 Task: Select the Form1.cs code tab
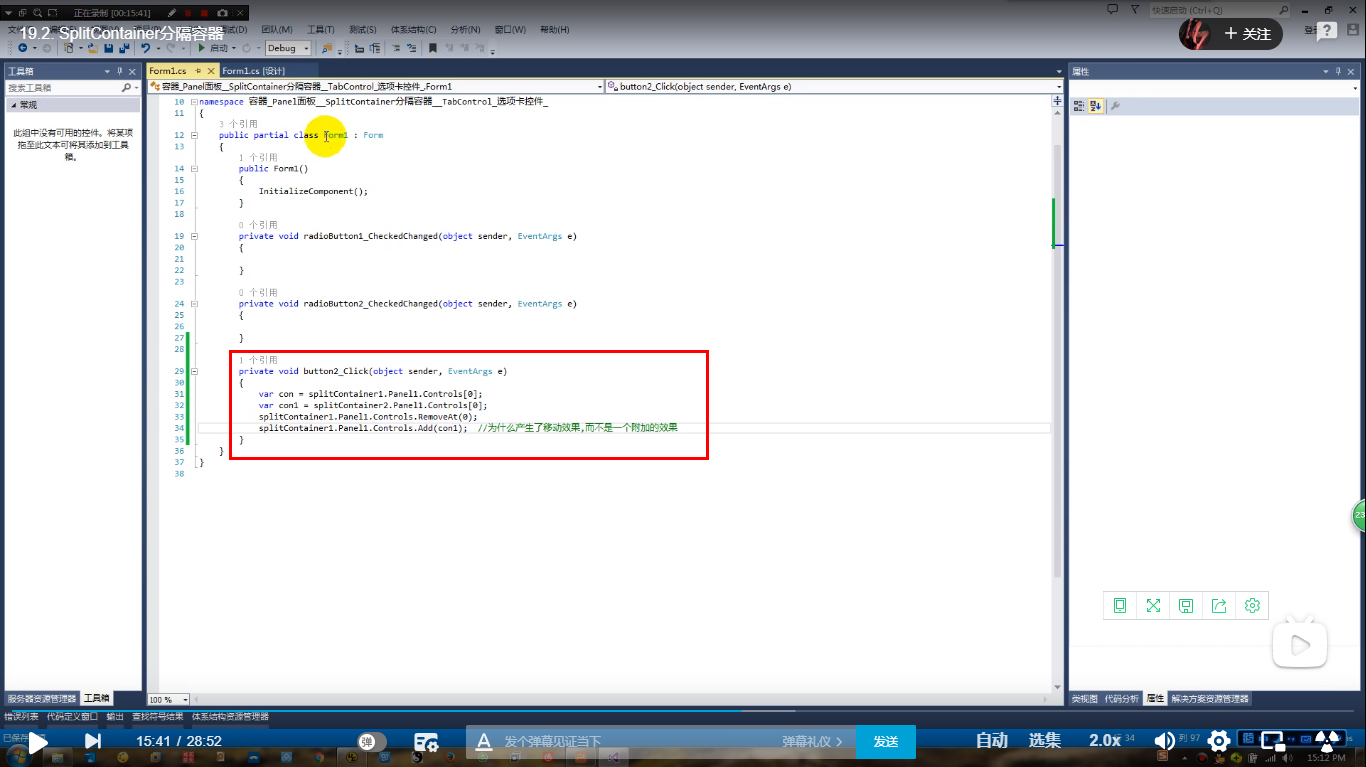click(167, 71)
